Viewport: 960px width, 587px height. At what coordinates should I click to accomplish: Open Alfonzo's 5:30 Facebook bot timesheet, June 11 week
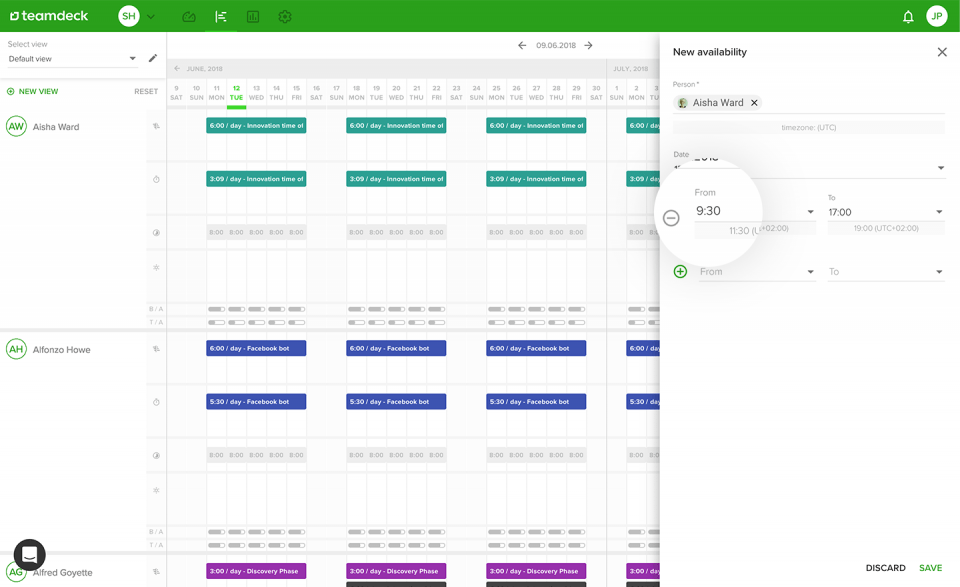click(256, 402)
